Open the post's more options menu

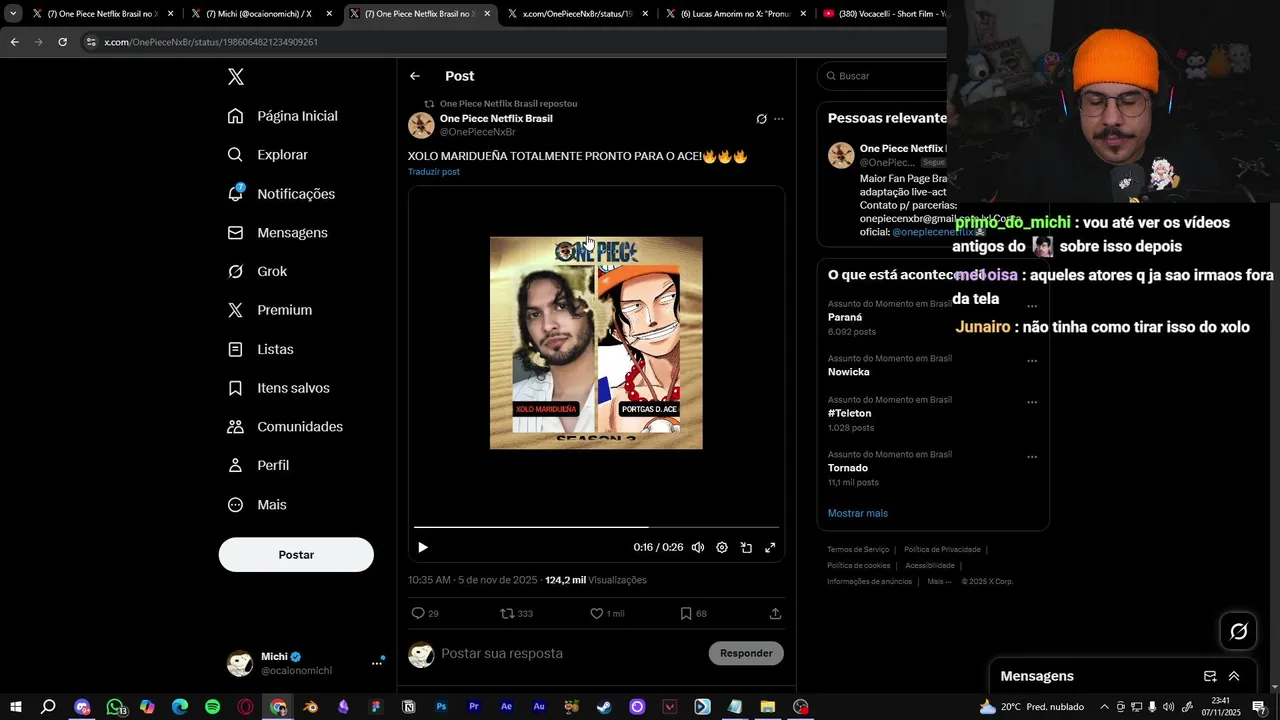click(779, 119)
